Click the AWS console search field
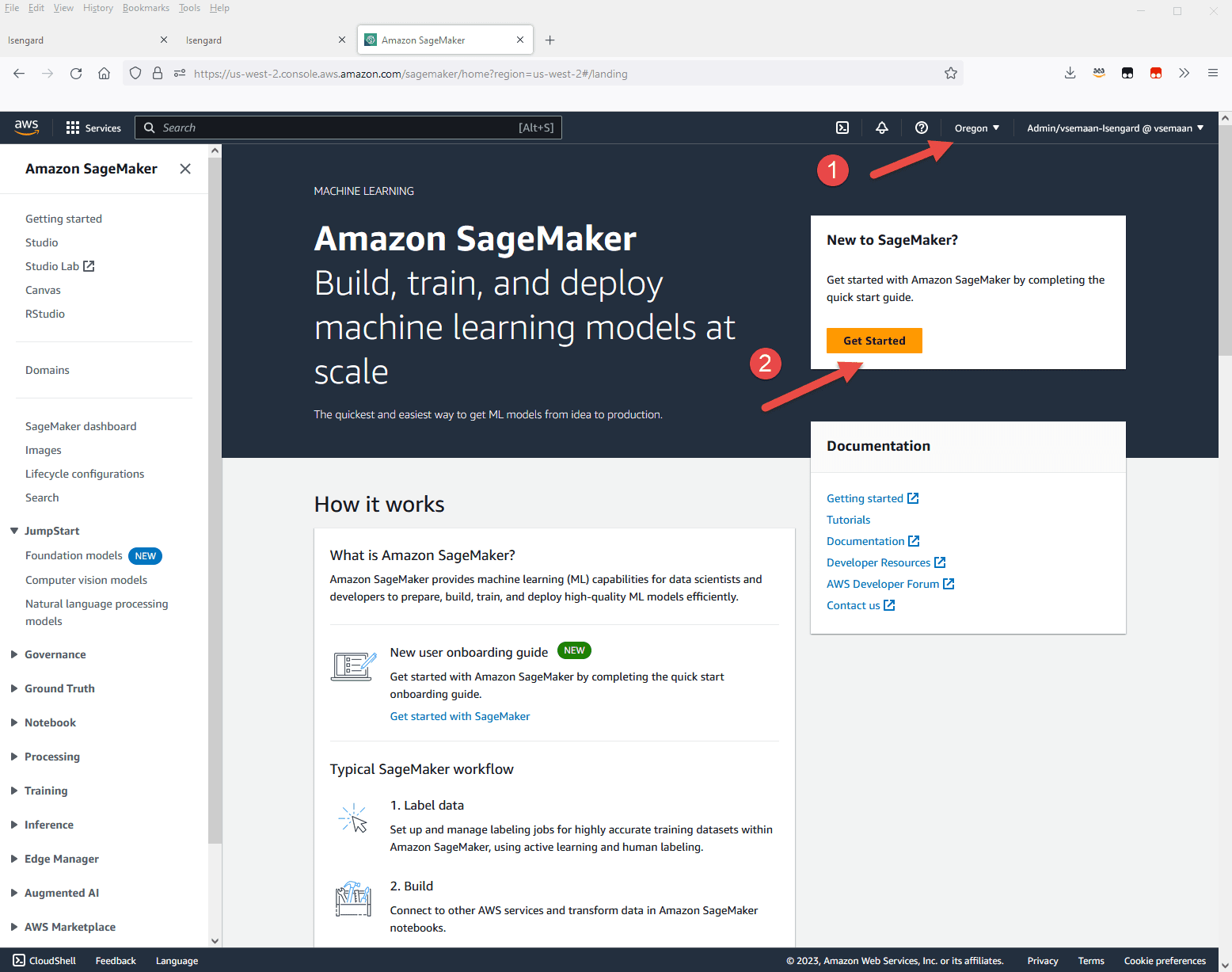Viewport: 1232px width, 972px height. (x=348, y=128)
